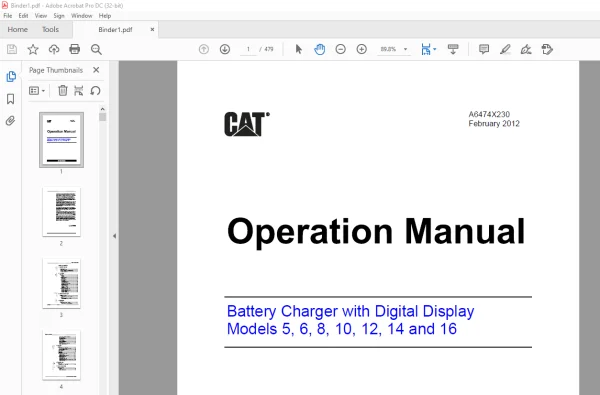Print the document using the printer icon
Image resolution: width=600 pixels, height=395 pixels.
coord(75,49)
